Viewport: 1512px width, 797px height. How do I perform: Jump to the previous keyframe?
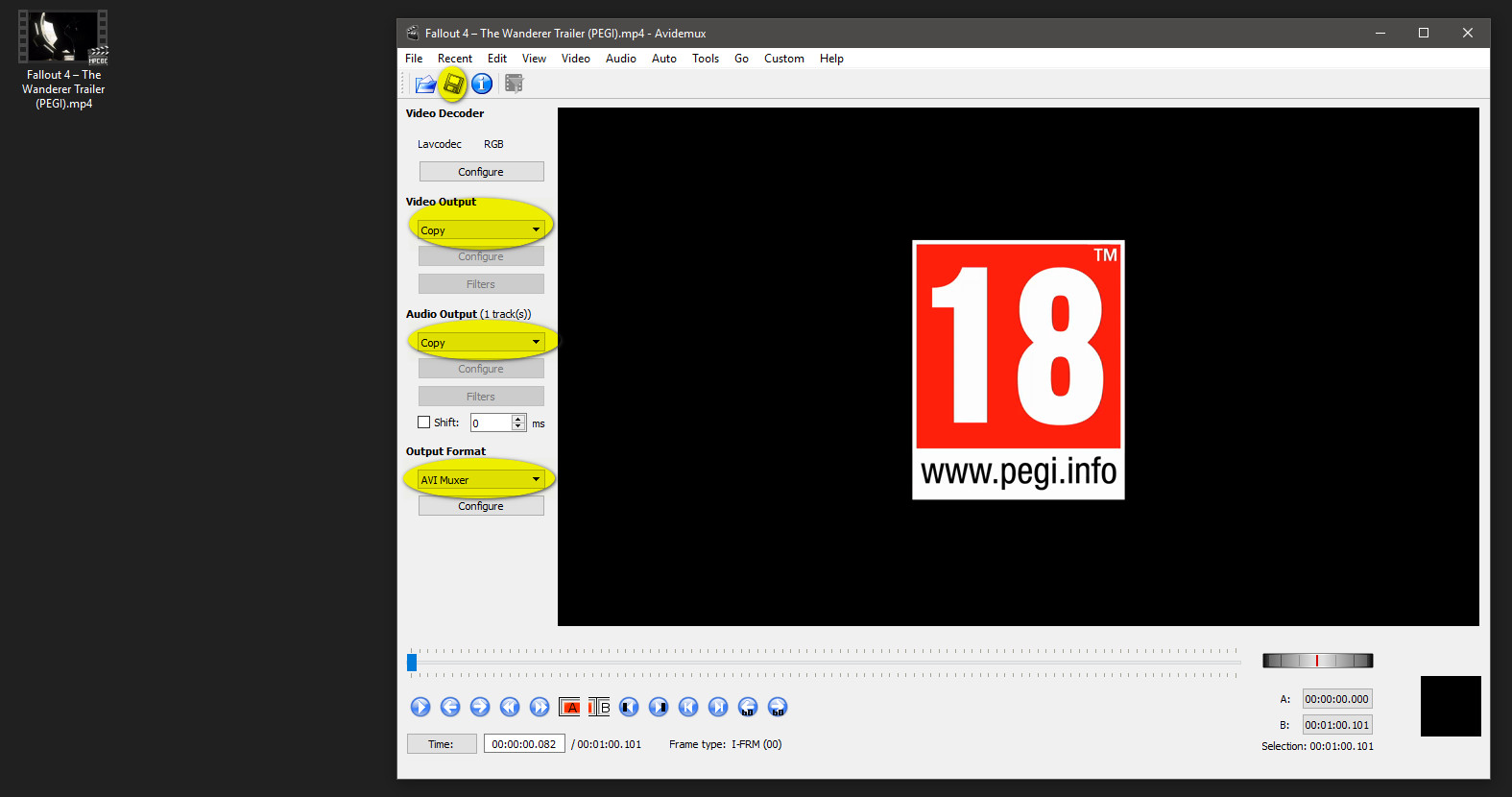510,707
